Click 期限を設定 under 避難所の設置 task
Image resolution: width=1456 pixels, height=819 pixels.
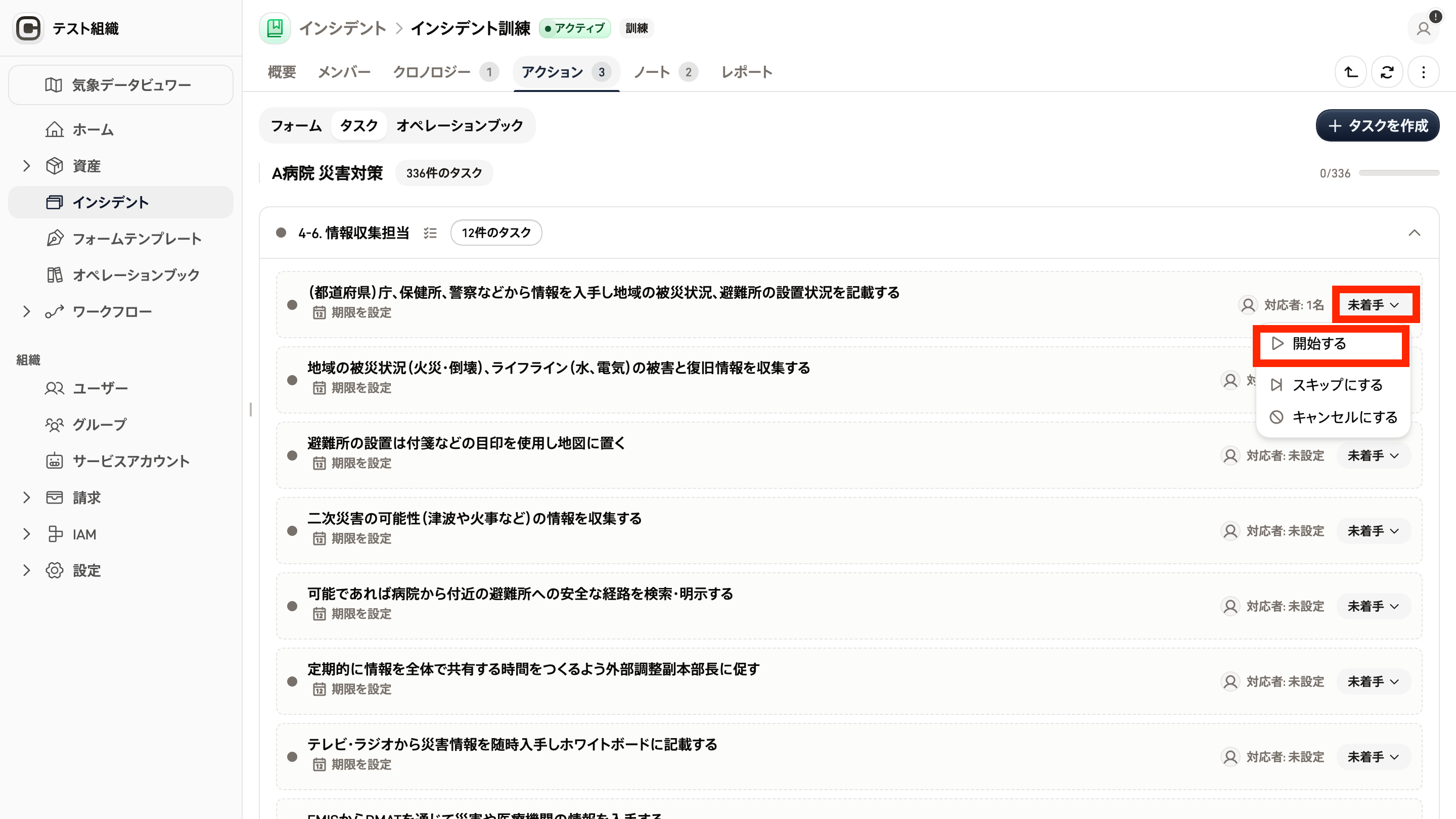coord(352,463)
